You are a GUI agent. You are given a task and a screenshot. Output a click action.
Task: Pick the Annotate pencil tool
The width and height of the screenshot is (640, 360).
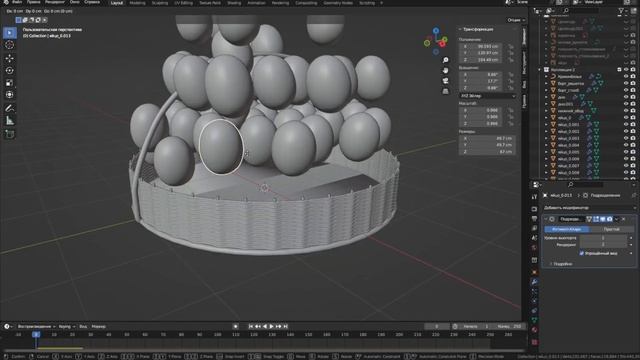tap(10, 108)
